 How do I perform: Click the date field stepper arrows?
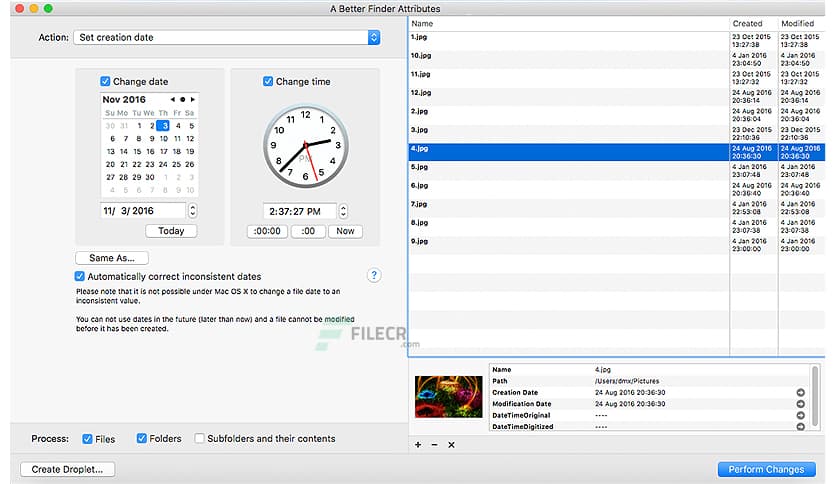point(192,211)
